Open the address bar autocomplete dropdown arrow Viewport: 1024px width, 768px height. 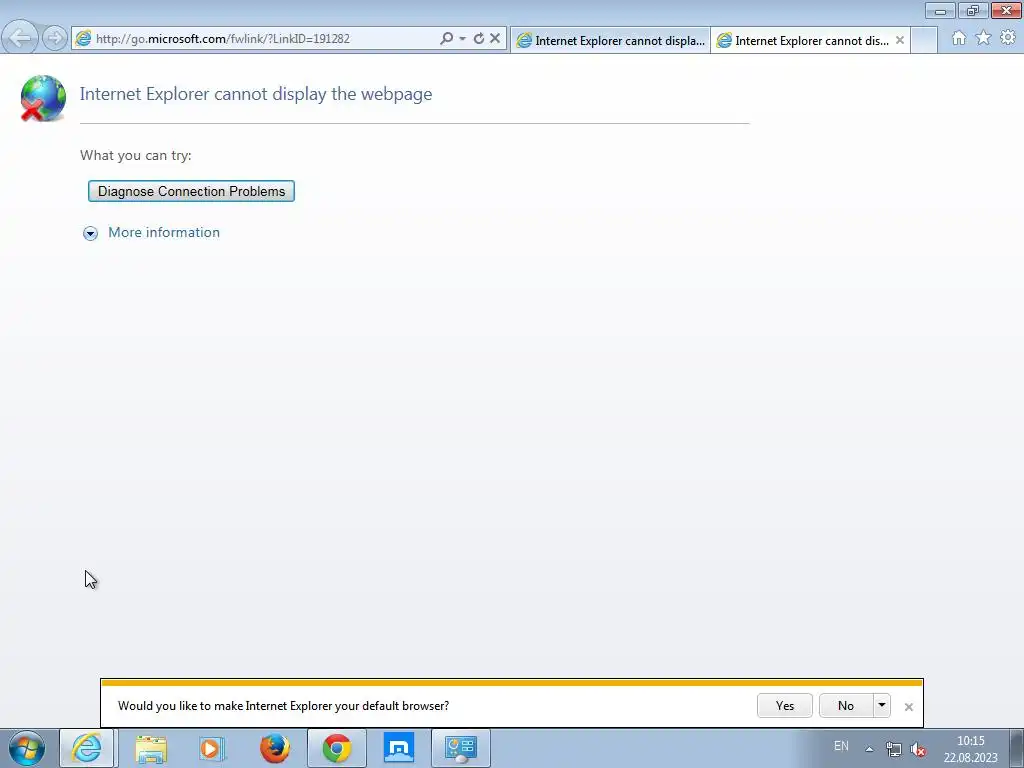pyautogui.click(x=462, y=39)
